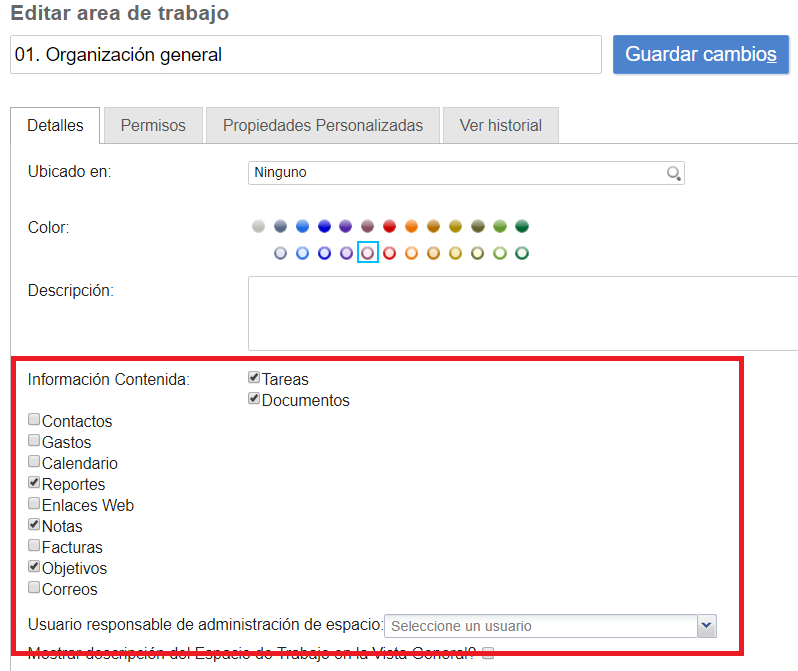Select the solid purple color ball
The height and width of the screenshot is (671, 798).
pos(346,227)
